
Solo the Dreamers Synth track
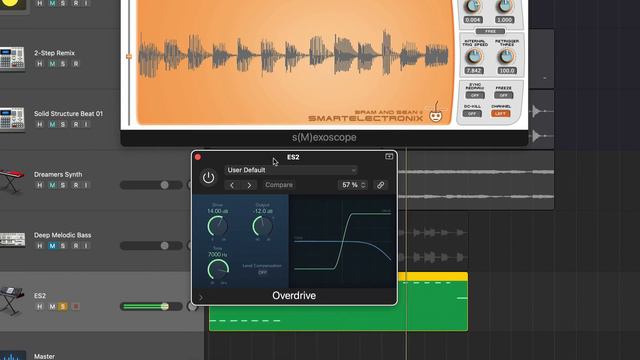pyautogui.click(x=63, y=185)
